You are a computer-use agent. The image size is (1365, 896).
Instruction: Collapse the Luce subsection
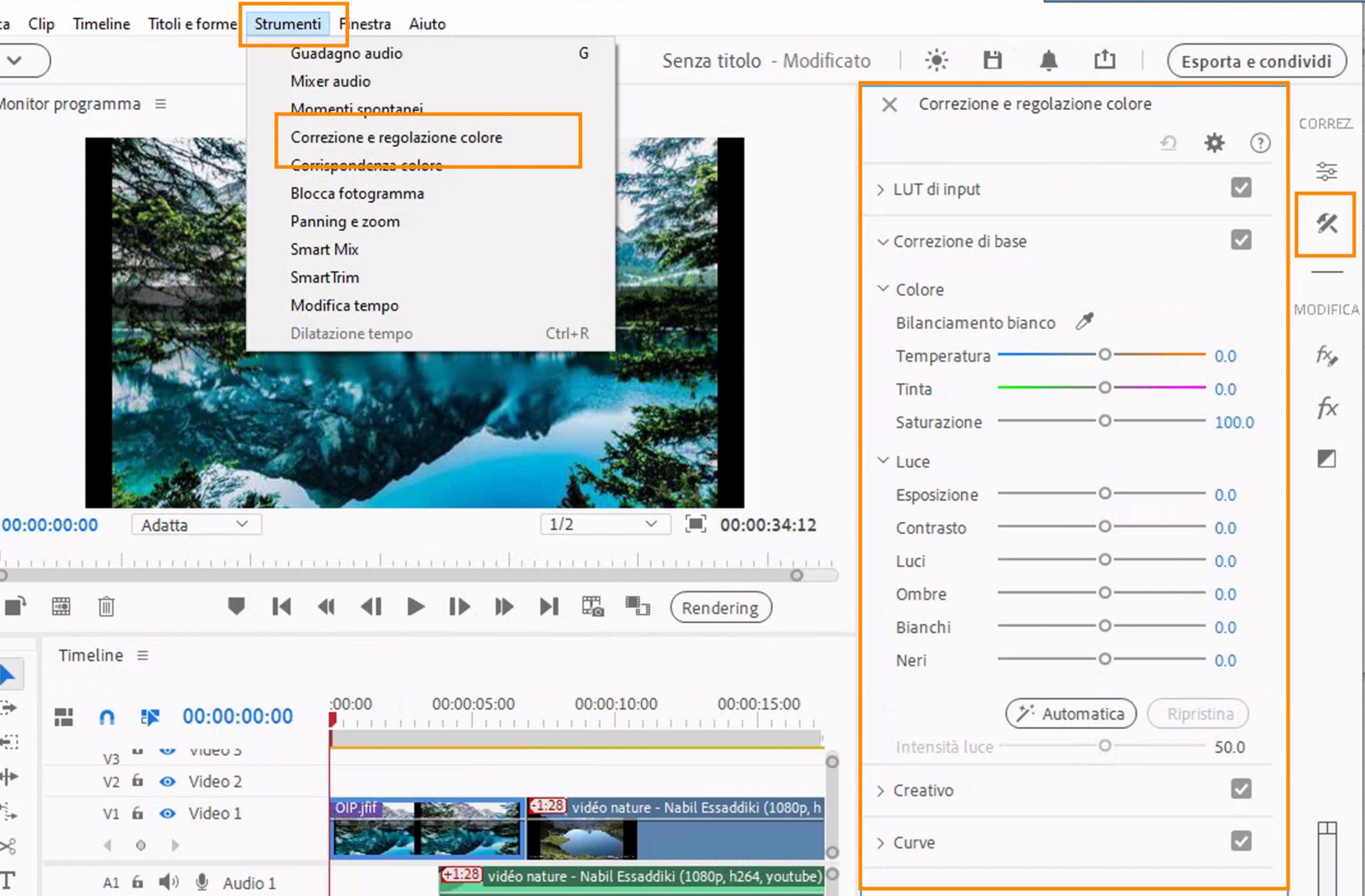coord(883,460)
